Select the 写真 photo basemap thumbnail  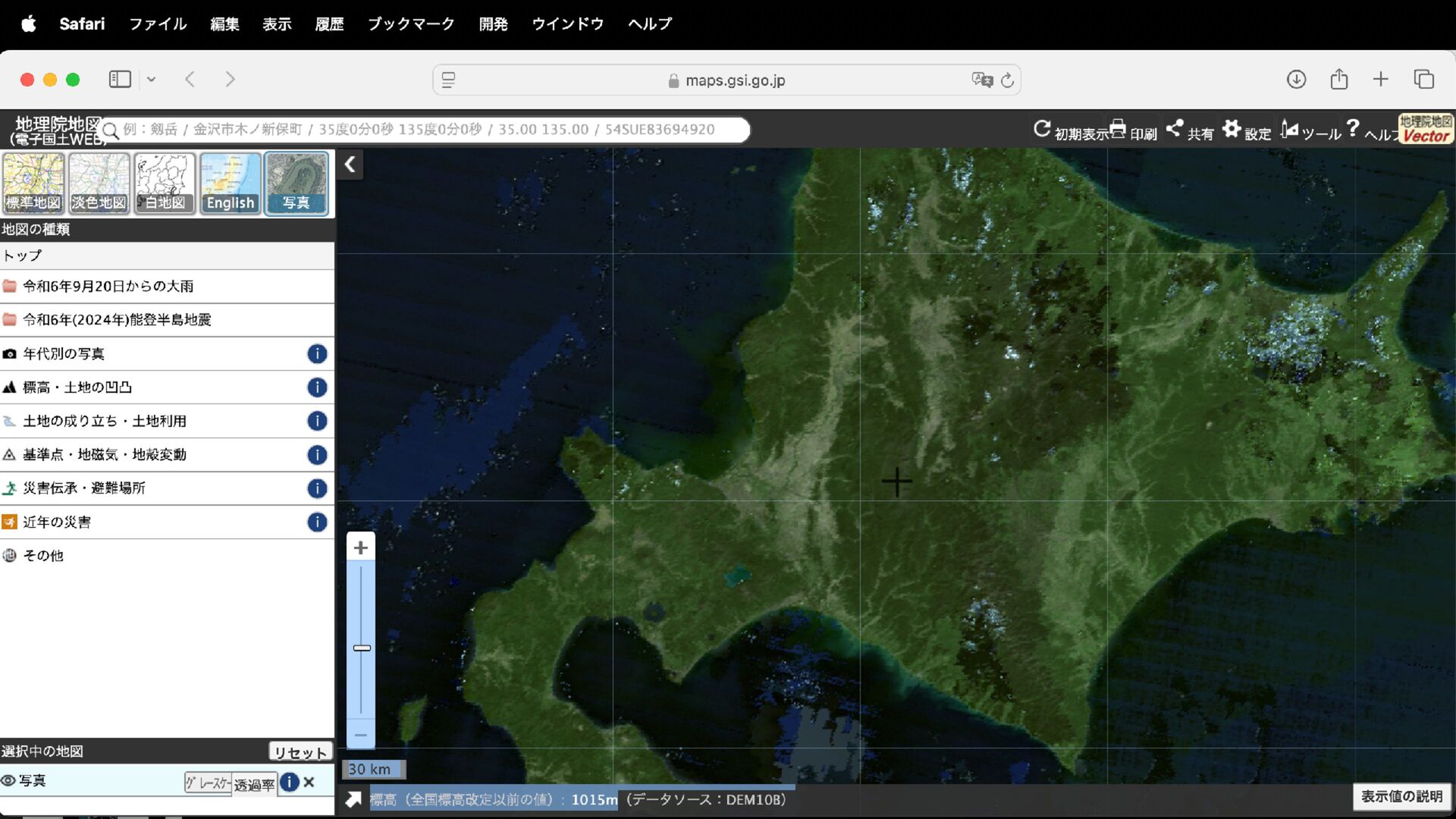pos(296,183)
